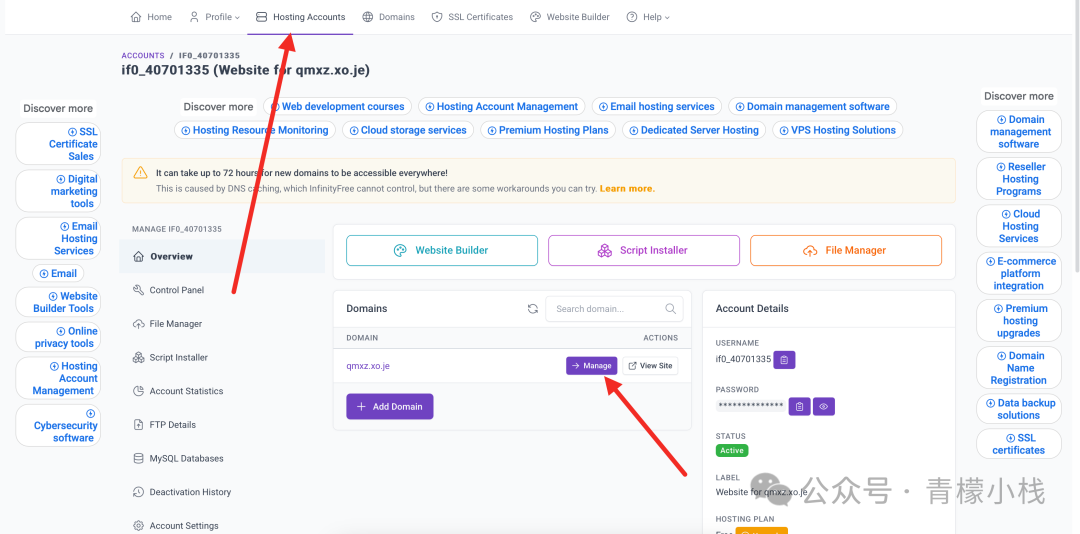The height and width of the screenshot is (534, 1080).
Task: Copy the password with clipboard icon
Action: 799,406
